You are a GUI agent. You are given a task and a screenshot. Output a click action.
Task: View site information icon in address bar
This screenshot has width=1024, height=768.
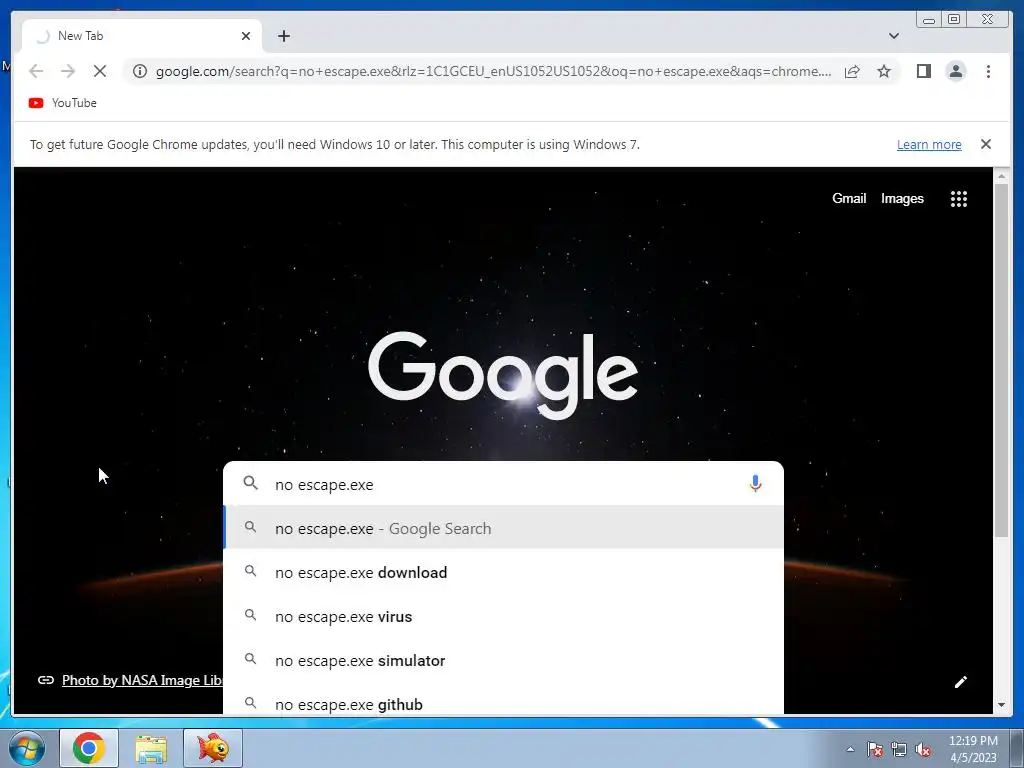pos(140,71)
